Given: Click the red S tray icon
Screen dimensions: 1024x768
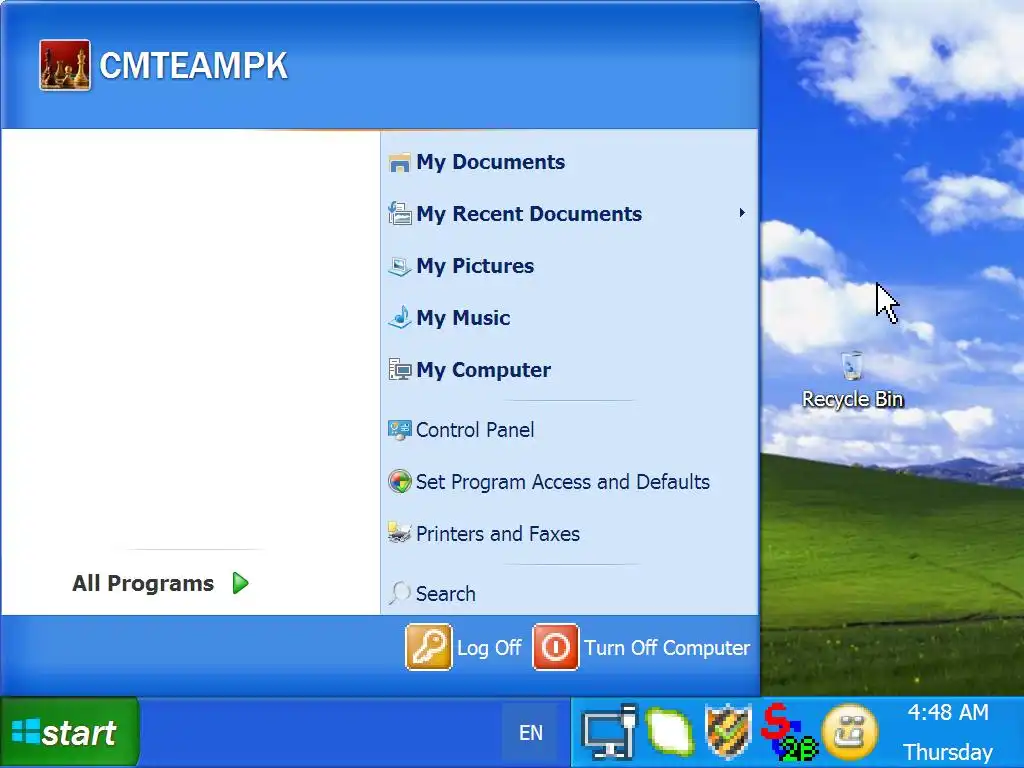Looking at the screenshot, I should tap(788, 732).
